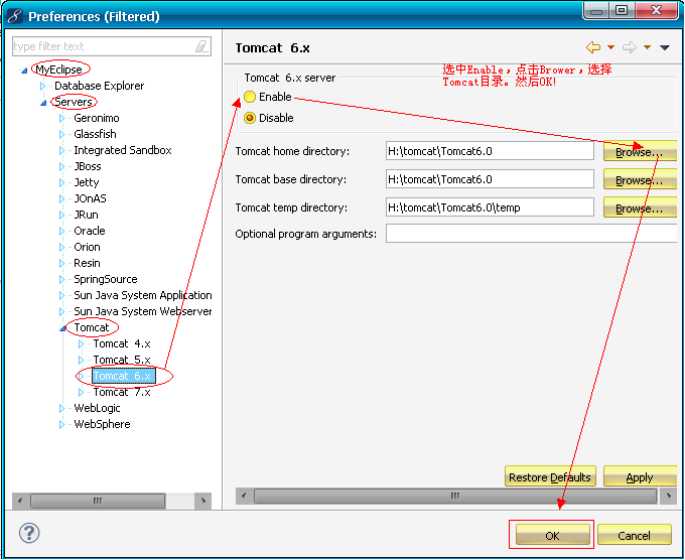Click the help question mark icon
The width and height of the screenshot is (685, 560).
tap(29, 533)
